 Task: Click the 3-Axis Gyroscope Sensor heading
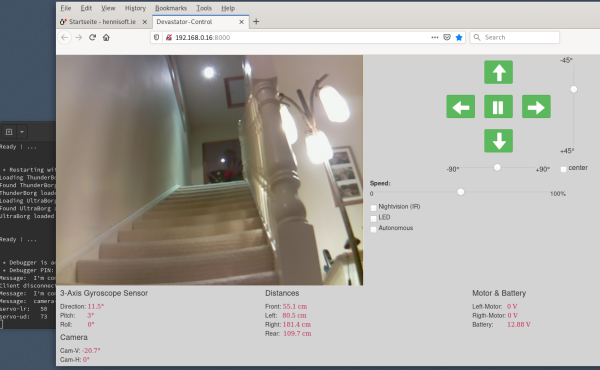tap(104, 293)
